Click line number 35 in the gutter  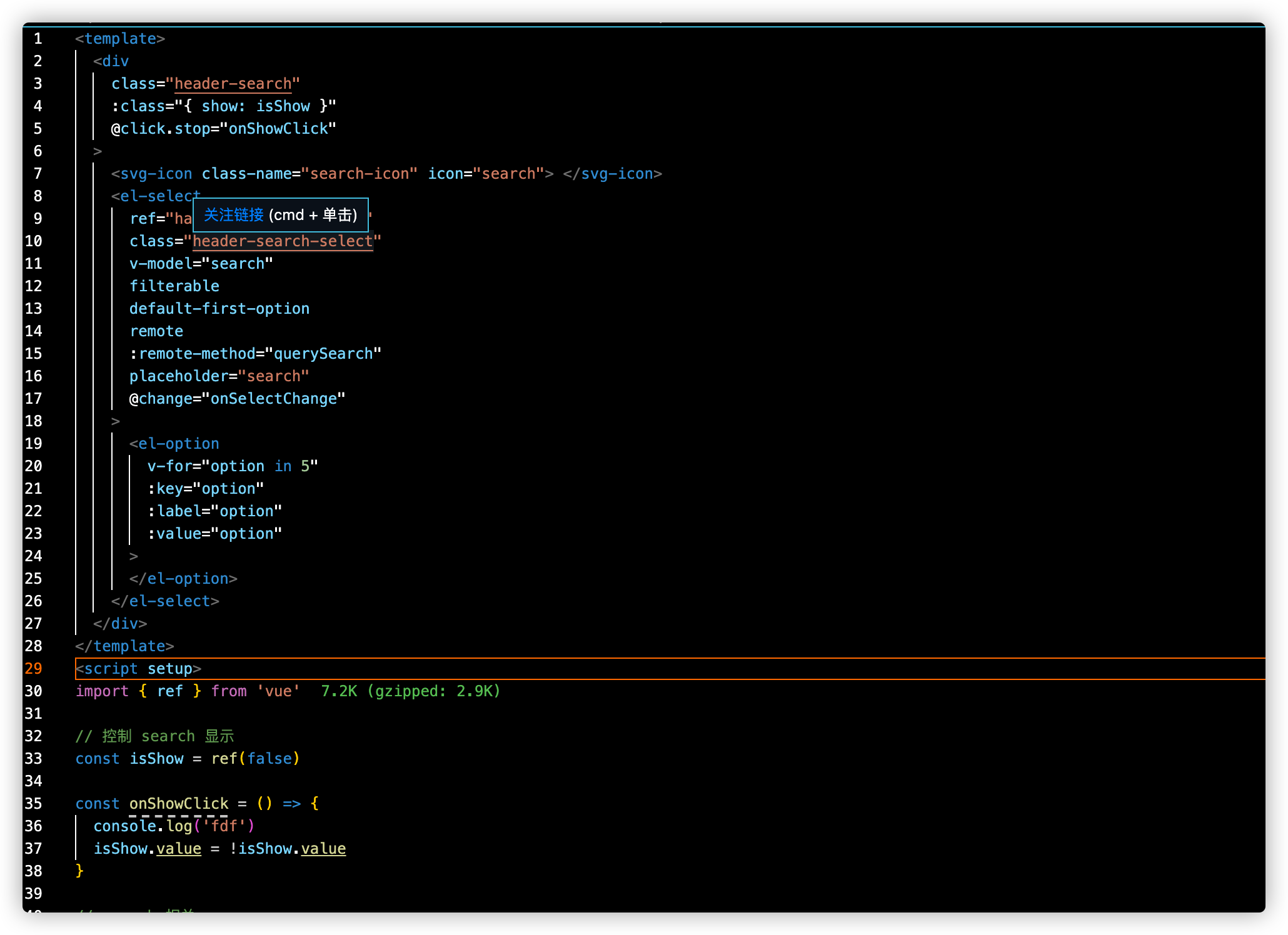(x=34, y=803)
